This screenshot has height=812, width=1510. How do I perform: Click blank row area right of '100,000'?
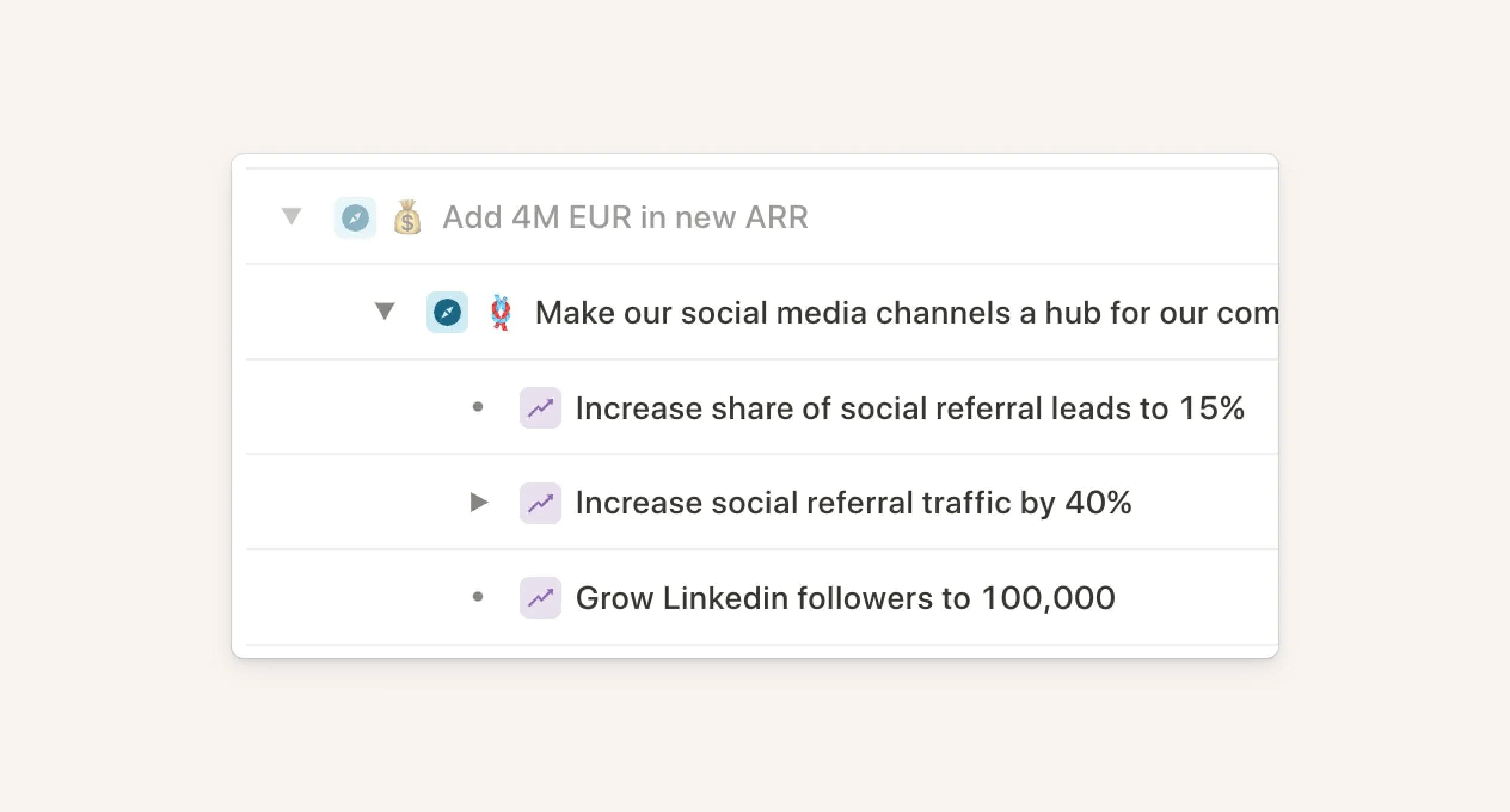point(1195,598)
